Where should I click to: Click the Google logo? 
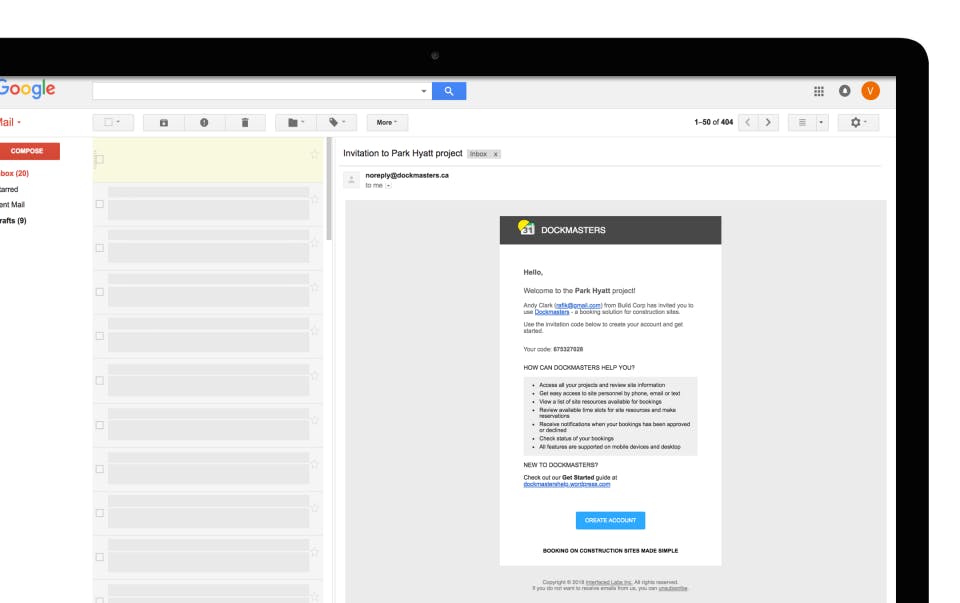27,89
